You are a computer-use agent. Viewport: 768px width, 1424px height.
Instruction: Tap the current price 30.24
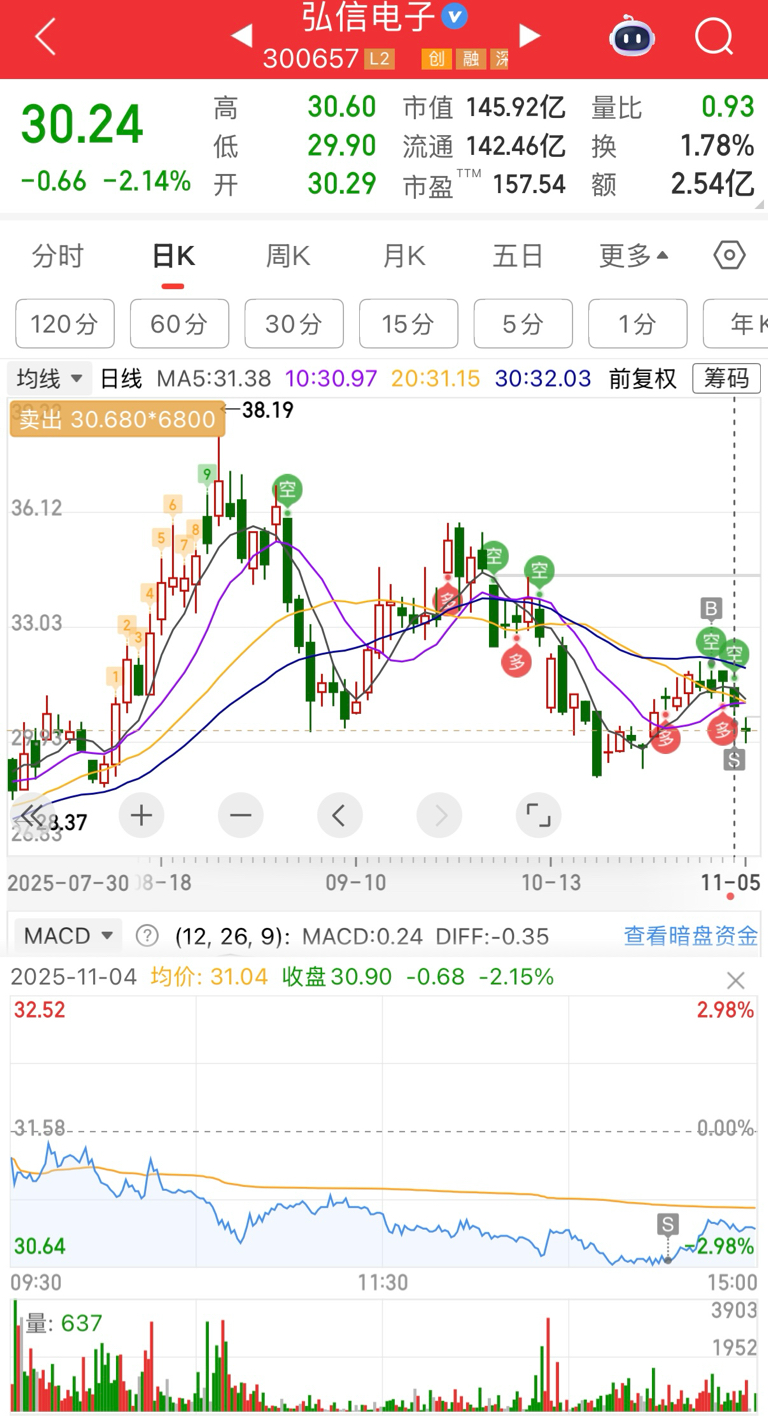click(x=83, y=125)
